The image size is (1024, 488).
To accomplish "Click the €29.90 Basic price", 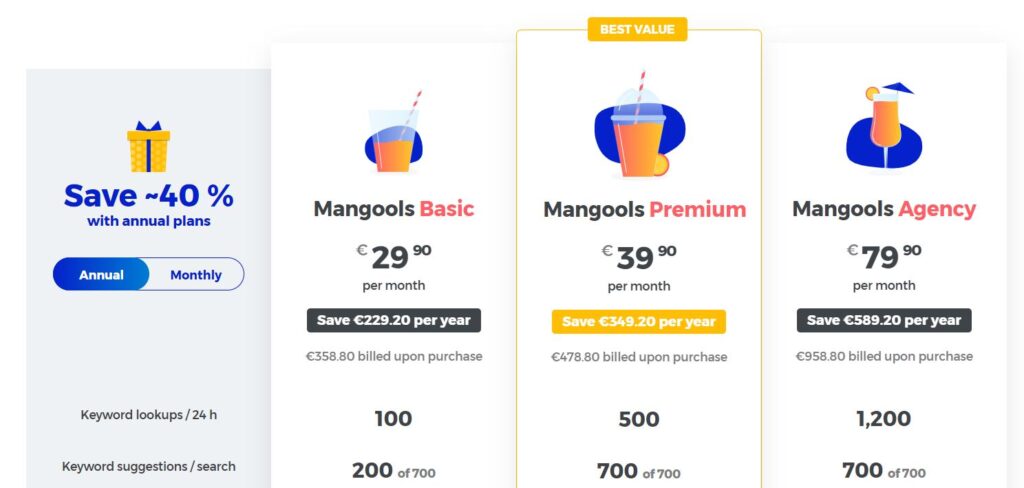I will pos(393,257).
